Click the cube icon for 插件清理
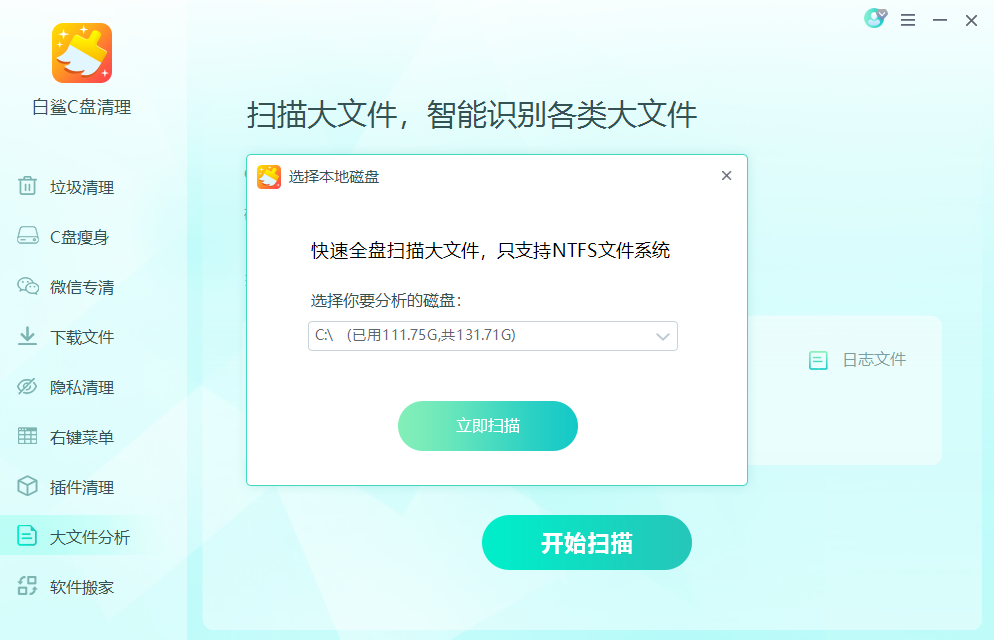994x640 pixels. pyautogui.click(x=27, y=486)
